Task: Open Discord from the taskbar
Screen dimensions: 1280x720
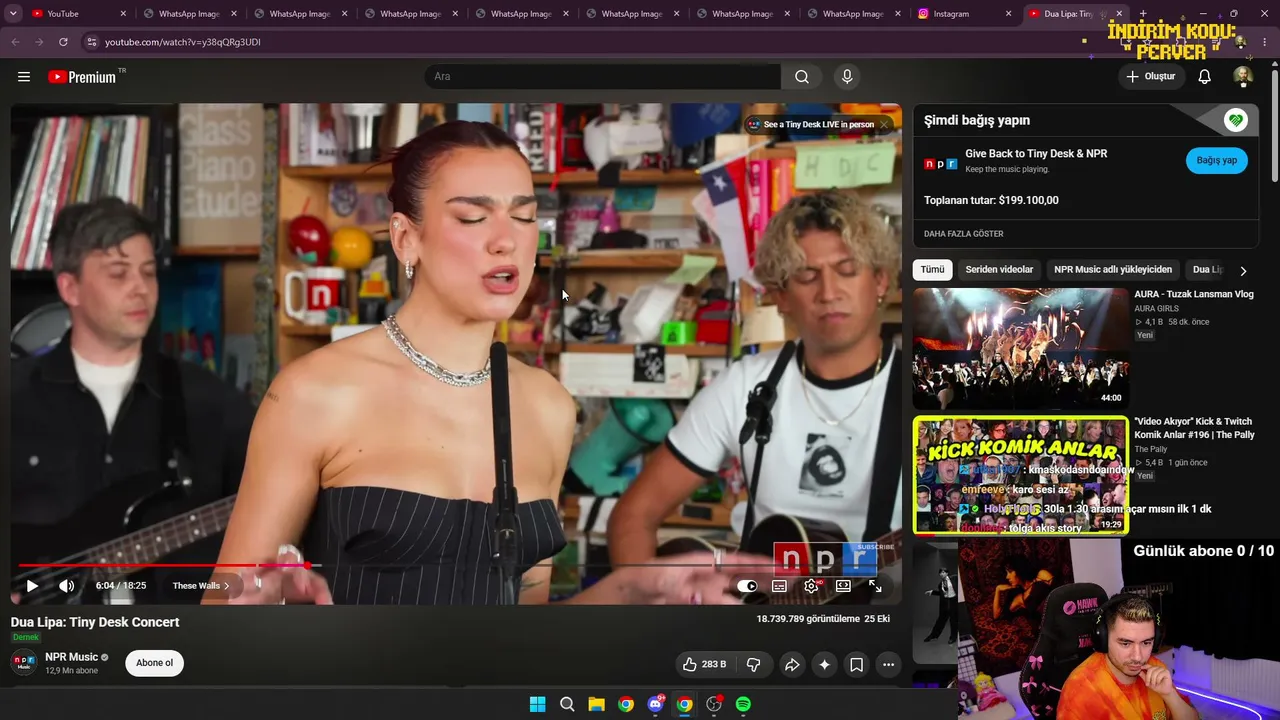Action: tap(655, 704)
